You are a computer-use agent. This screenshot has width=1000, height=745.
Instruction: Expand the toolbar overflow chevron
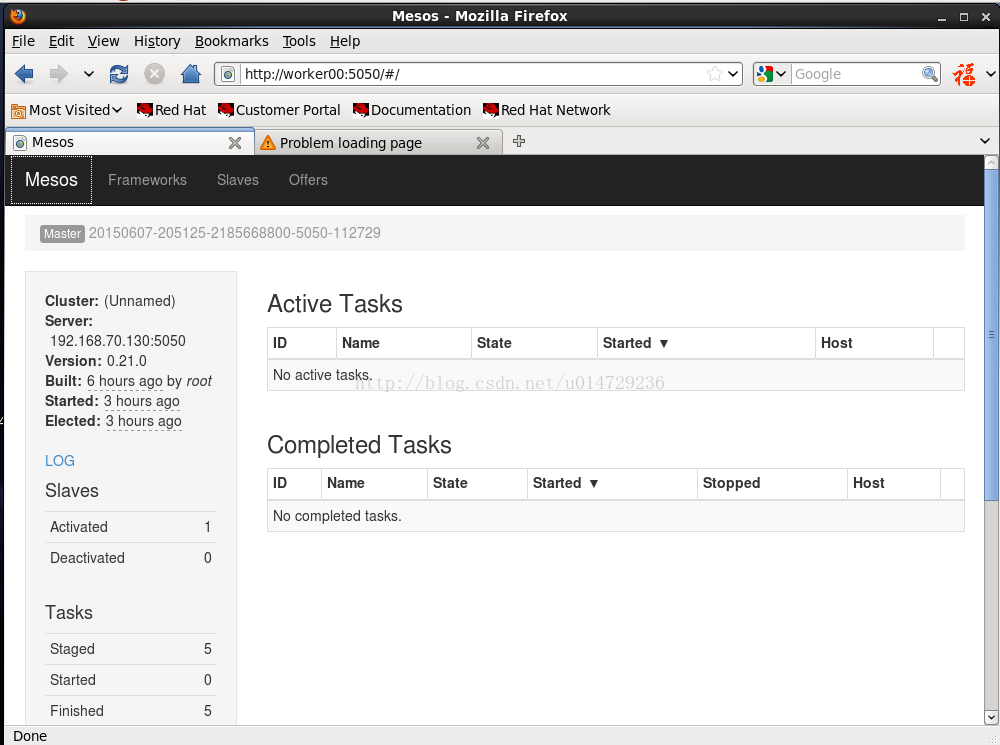tap(990, 74)
